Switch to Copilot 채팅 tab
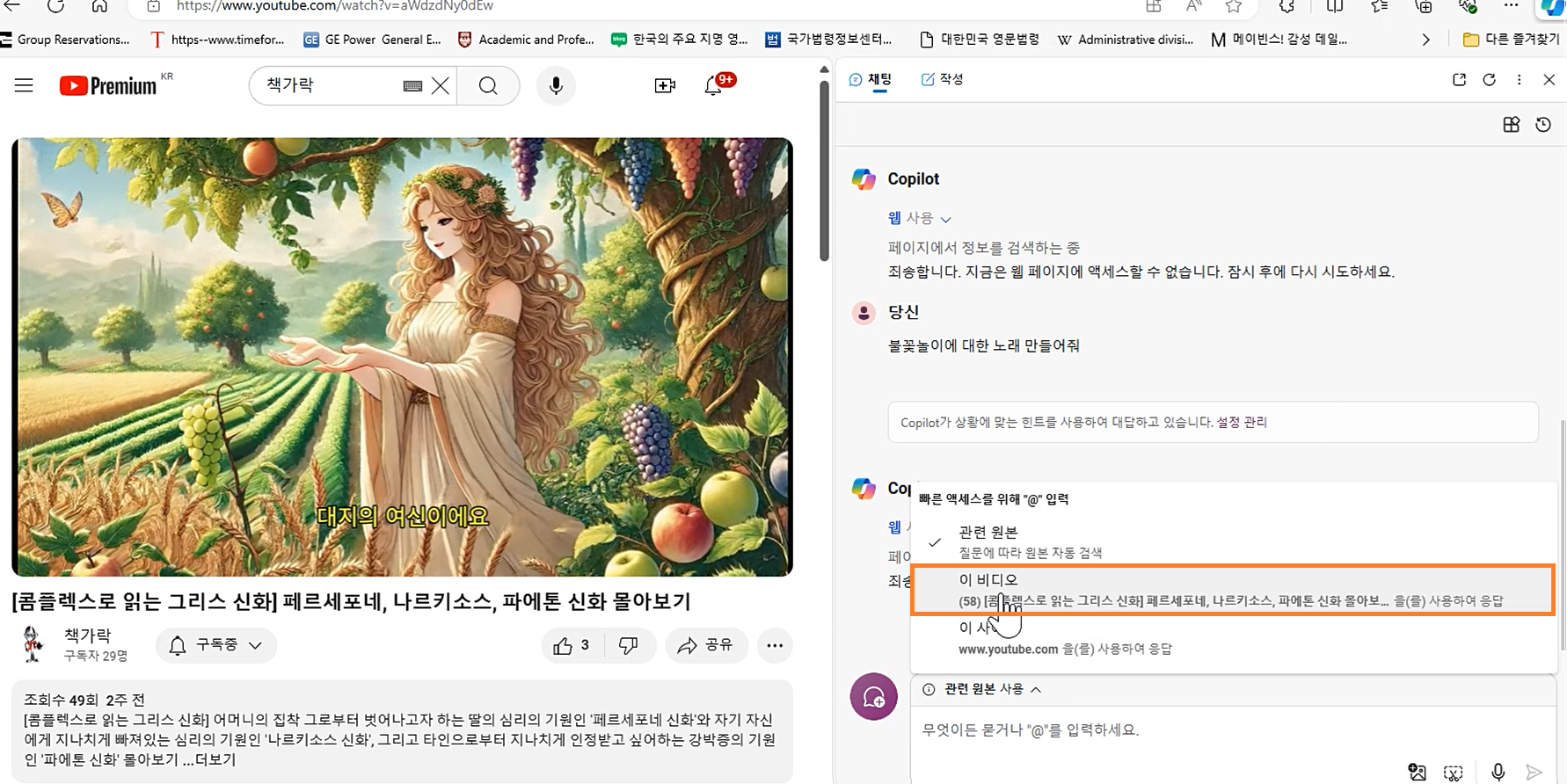 871,79
